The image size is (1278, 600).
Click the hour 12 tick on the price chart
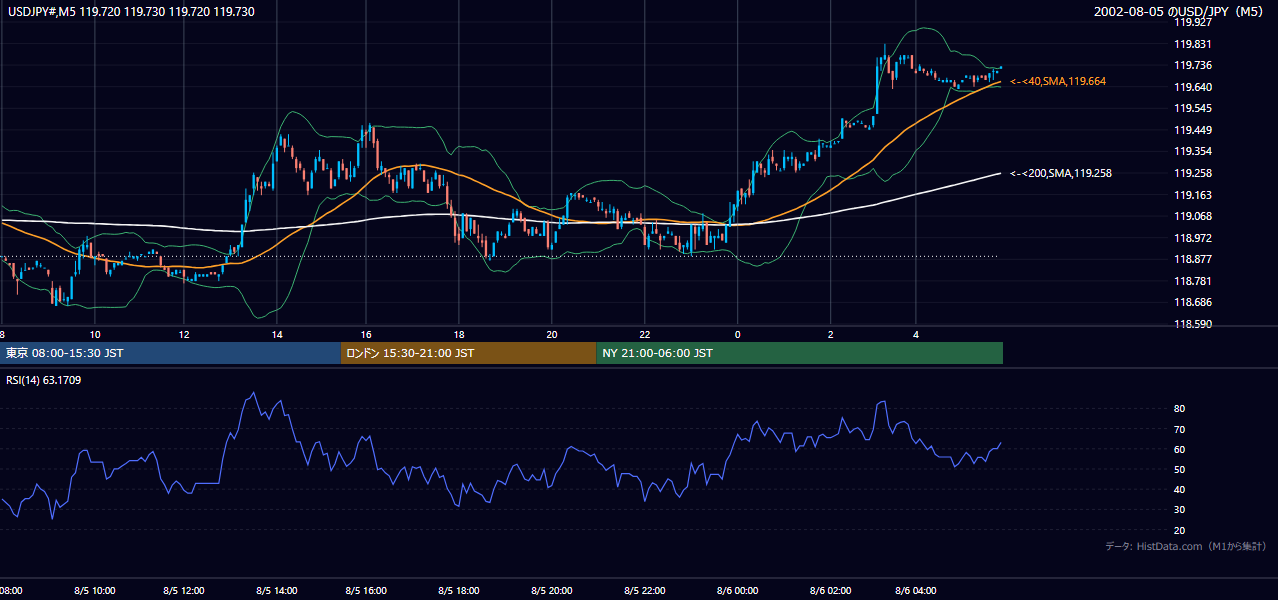point(184,335)
